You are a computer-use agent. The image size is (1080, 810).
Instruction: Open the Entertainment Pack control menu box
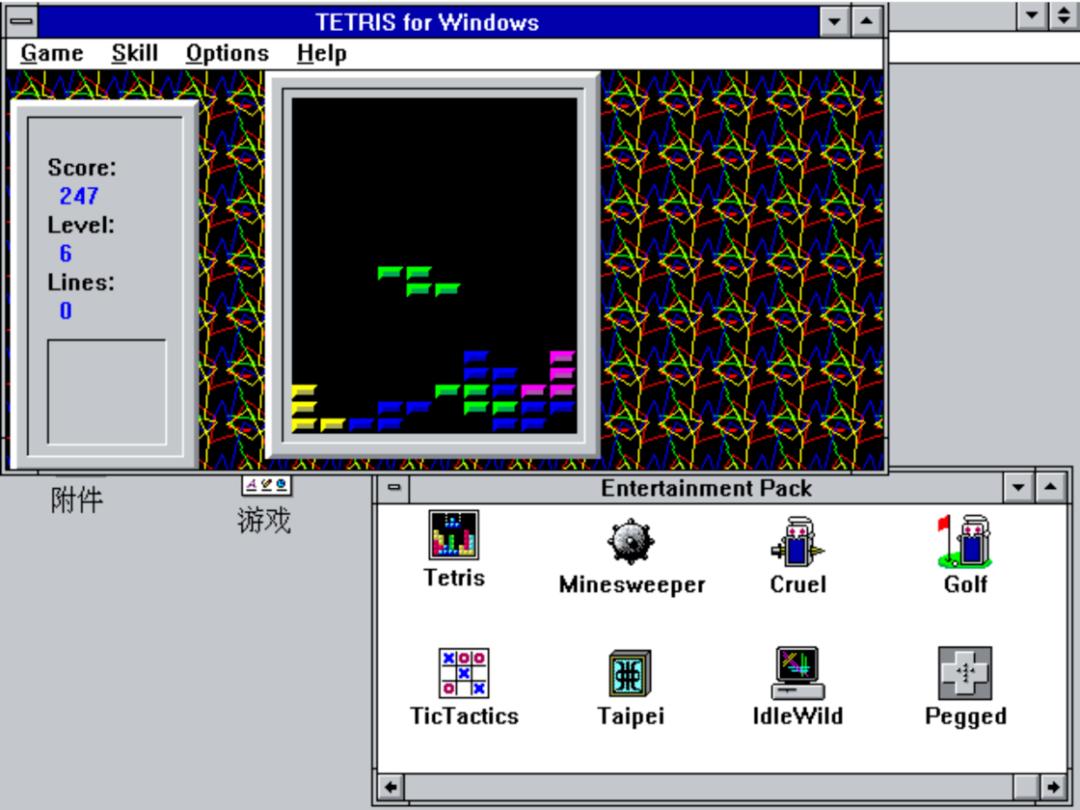pos(393,488)
